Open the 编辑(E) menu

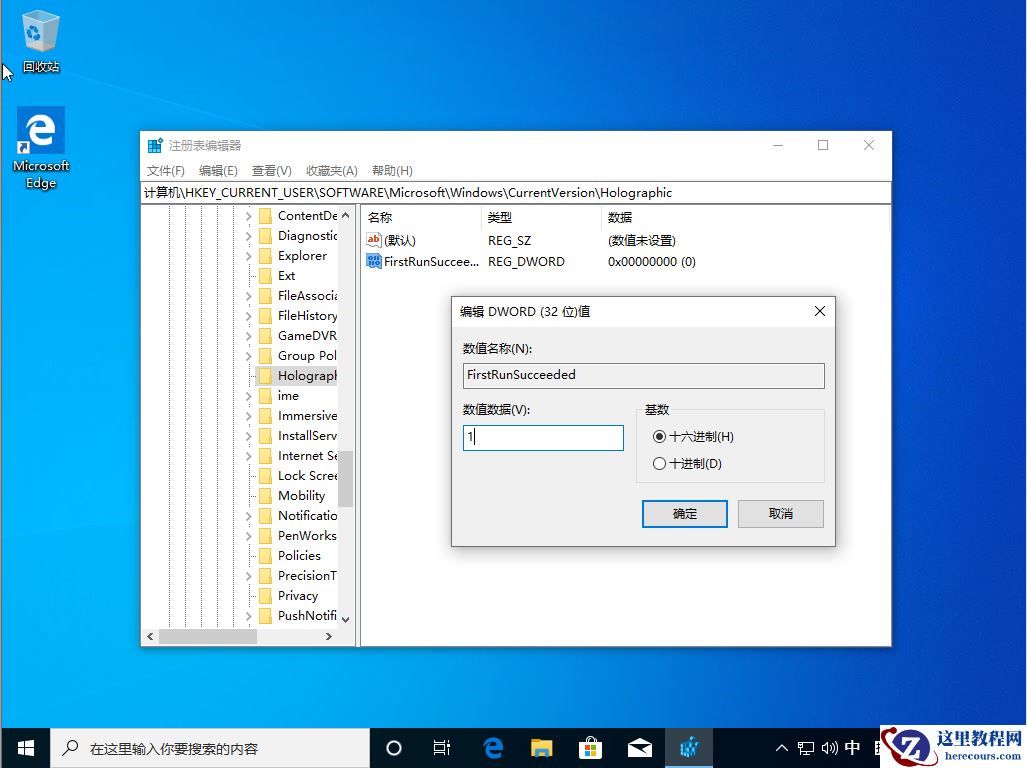click(x=217, y=170)
